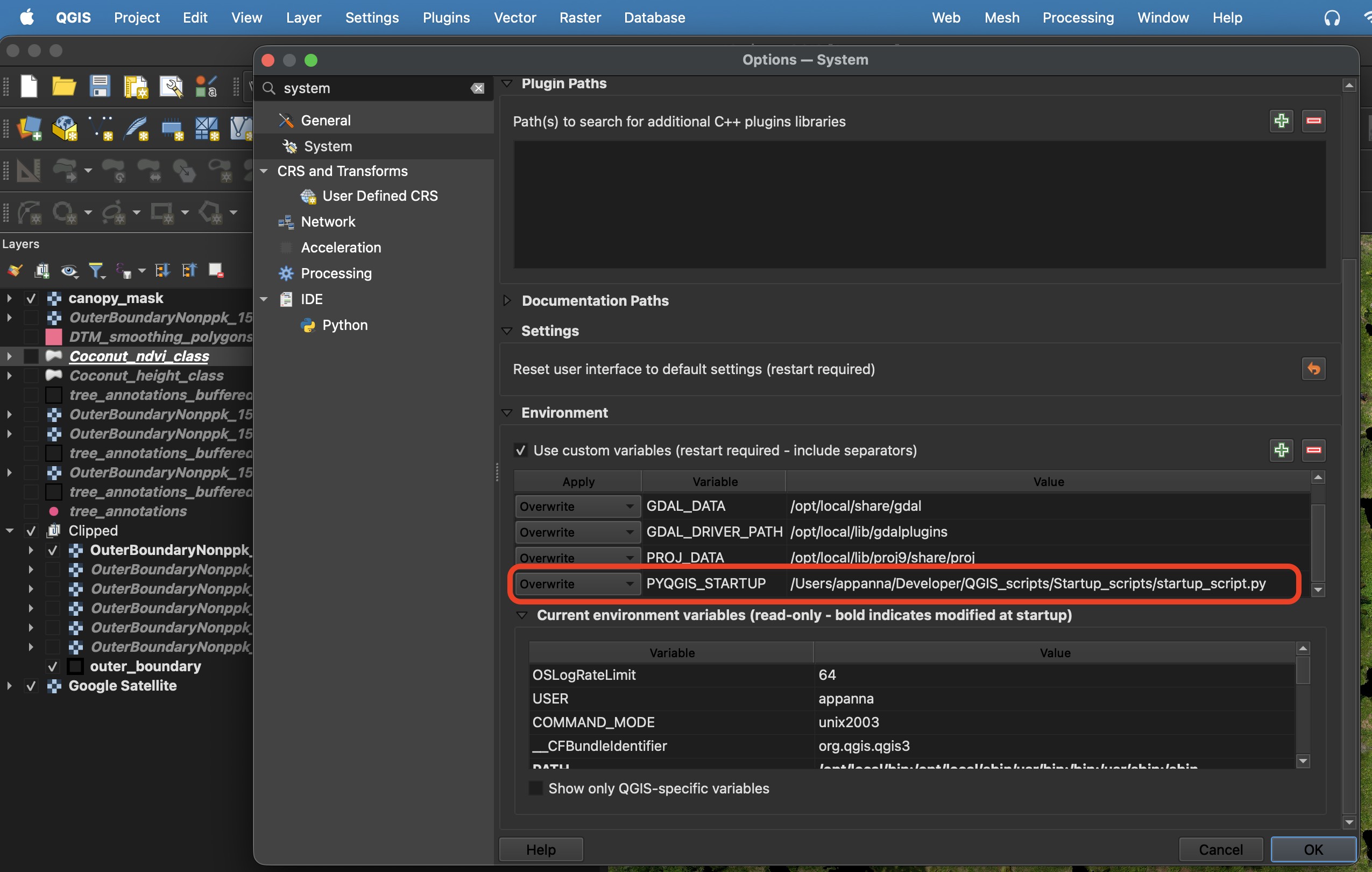This screenshot has width=1372, height=872.
Task: Open the Project menu
Action: coord(137,18)
